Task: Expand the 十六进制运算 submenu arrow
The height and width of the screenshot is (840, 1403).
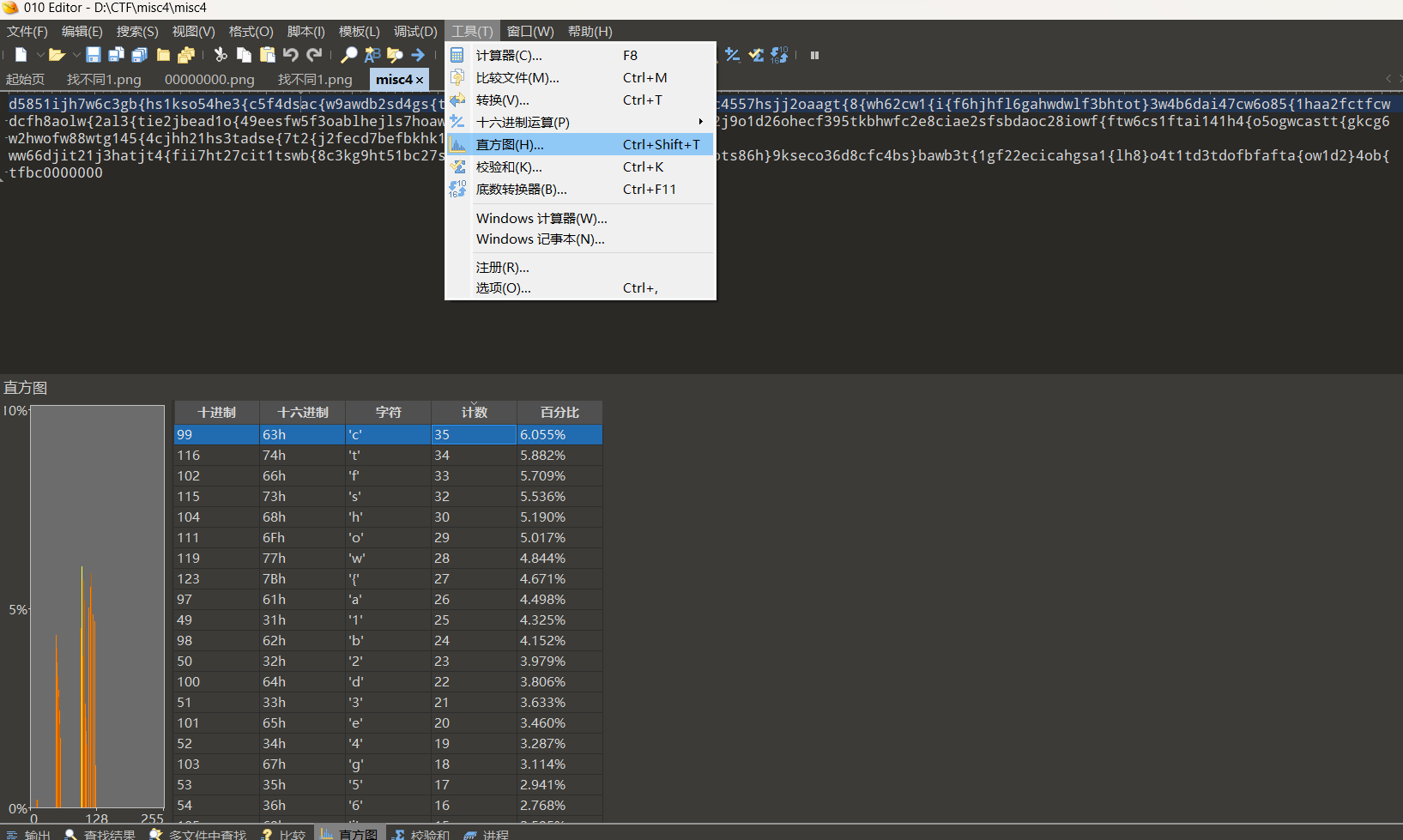Action: point(701,122)
